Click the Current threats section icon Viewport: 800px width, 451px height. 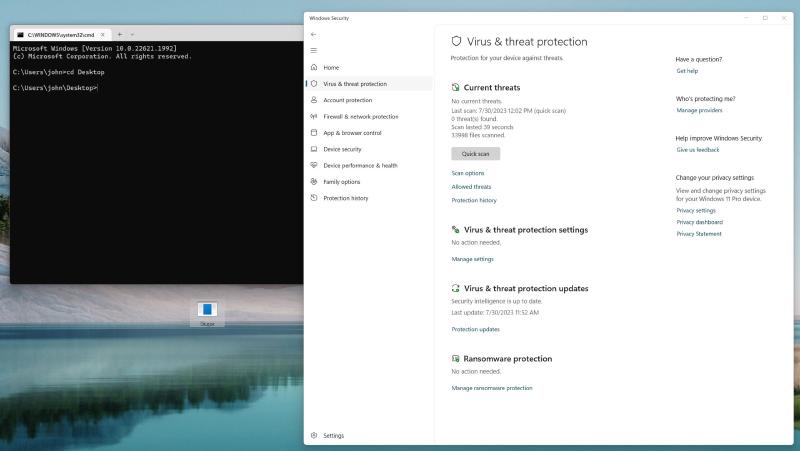point(456,87)
